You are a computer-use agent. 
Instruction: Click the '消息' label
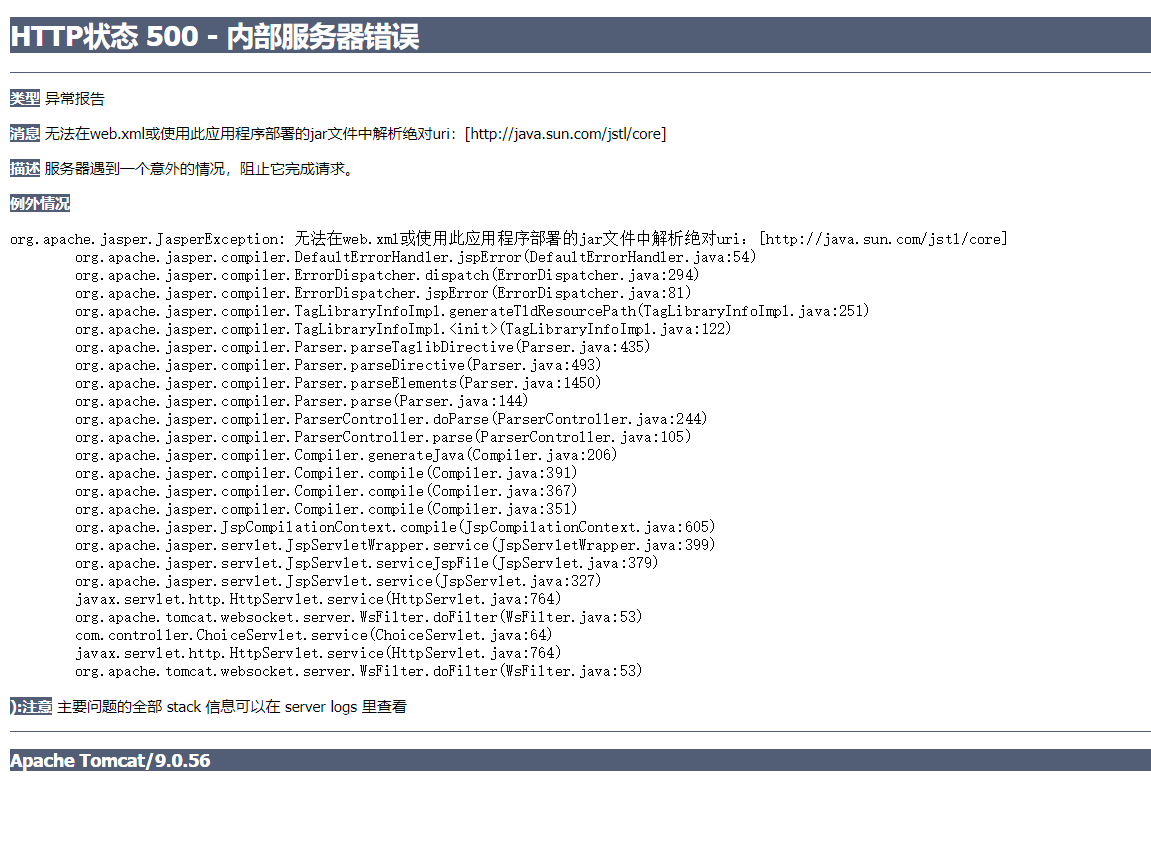point(25,134)
